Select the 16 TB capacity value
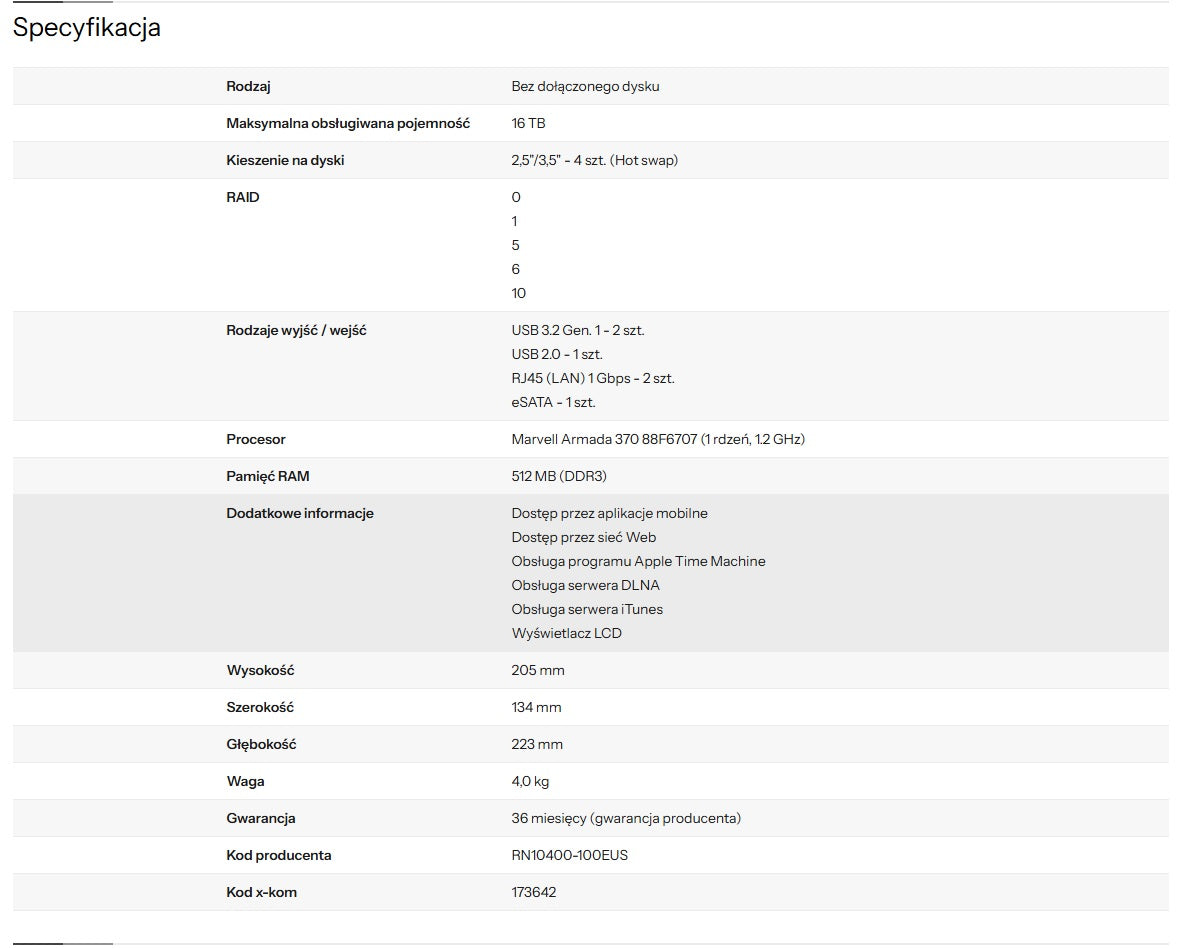Screen dimensions: 1181x948 tap(528, 123)
